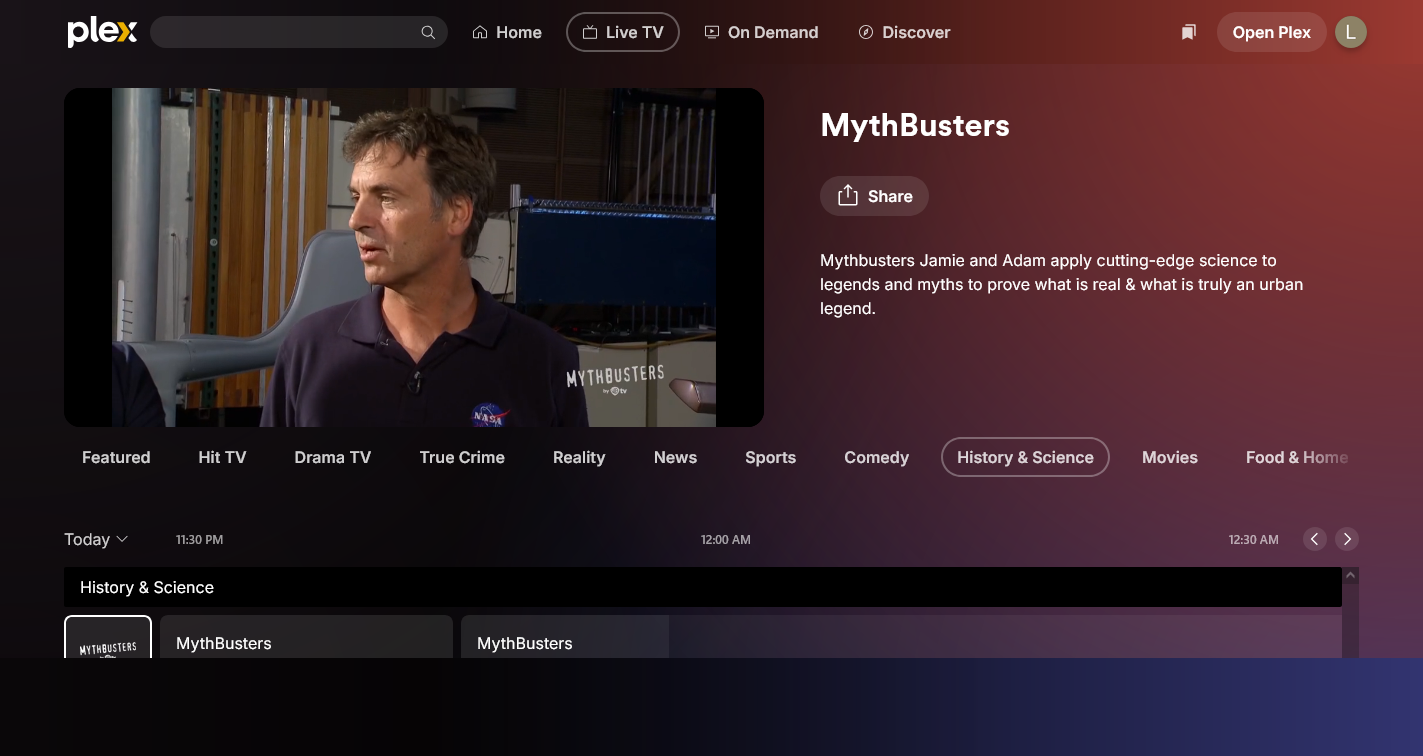Focus the search input field

(298, 32)
